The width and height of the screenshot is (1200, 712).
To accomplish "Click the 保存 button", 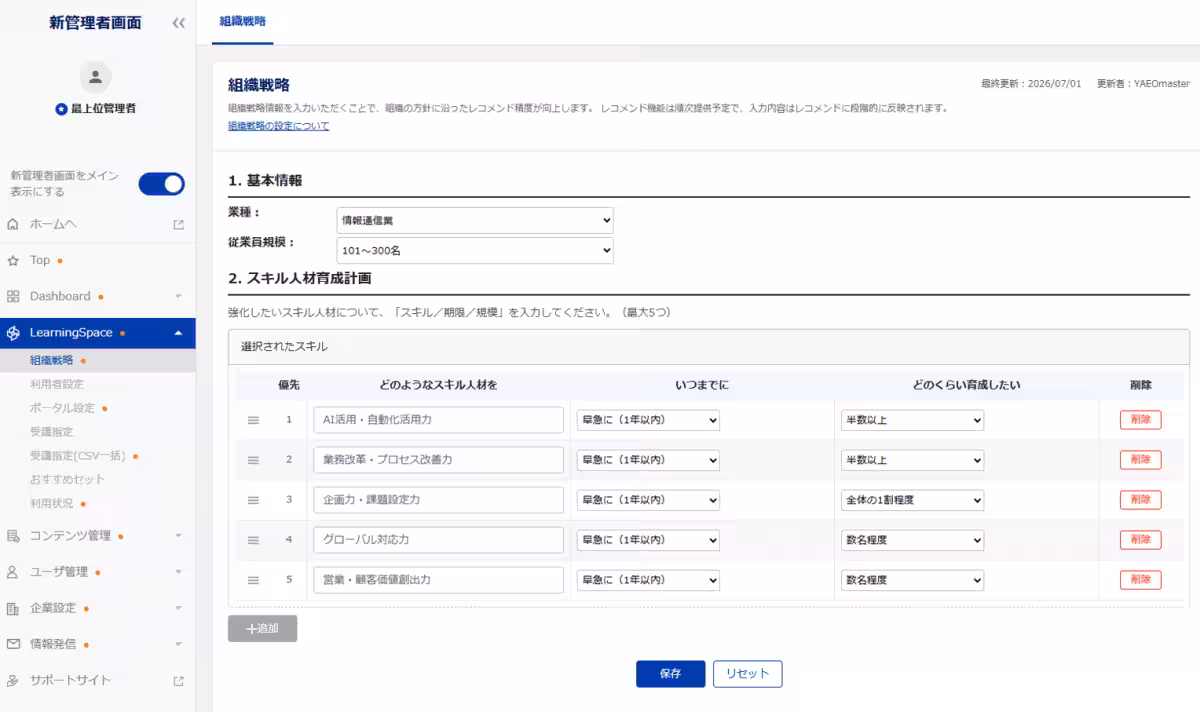I will (670, 674).
